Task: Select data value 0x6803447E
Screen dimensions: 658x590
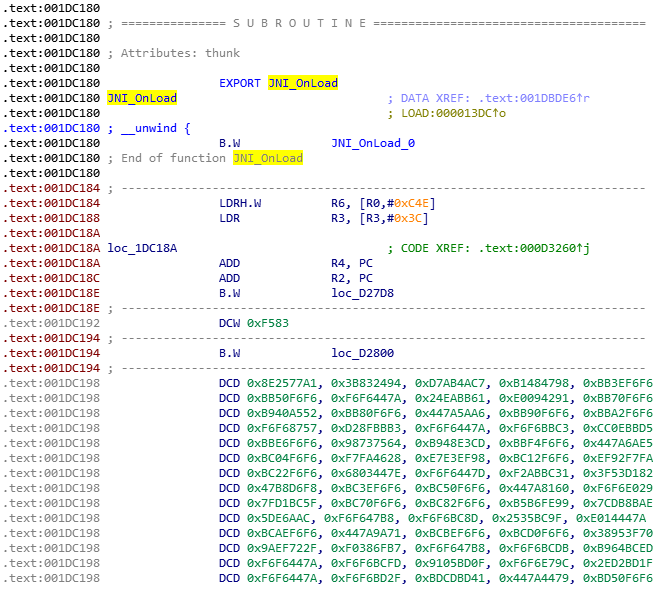Action: [366, 473]
